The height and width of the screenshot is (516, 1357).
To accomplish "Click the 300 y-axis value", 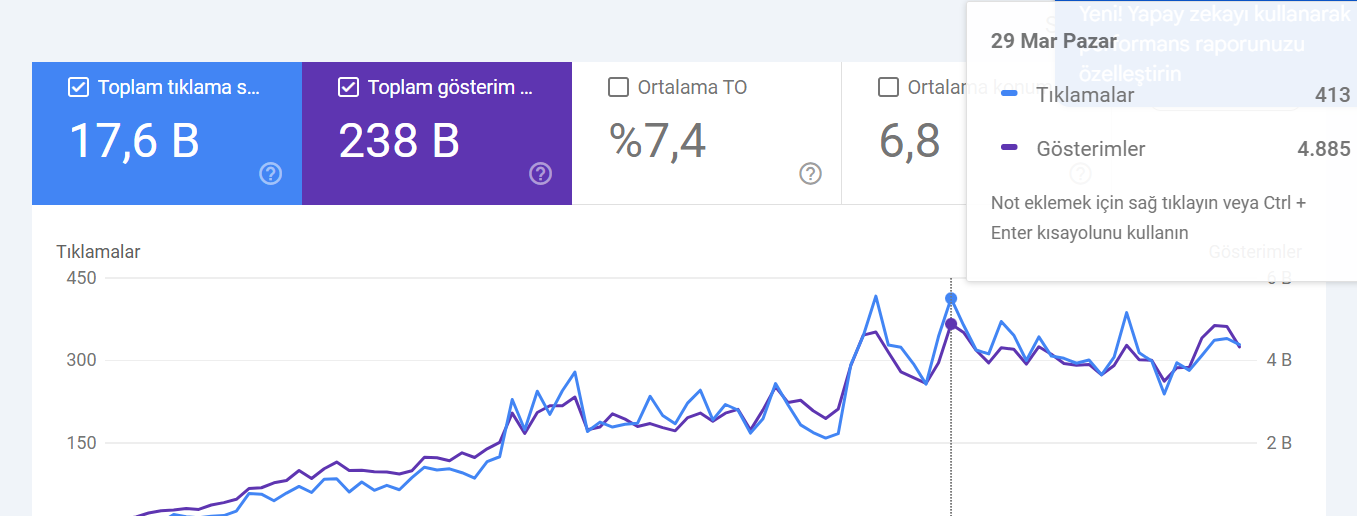I will (x=81, y=360).
